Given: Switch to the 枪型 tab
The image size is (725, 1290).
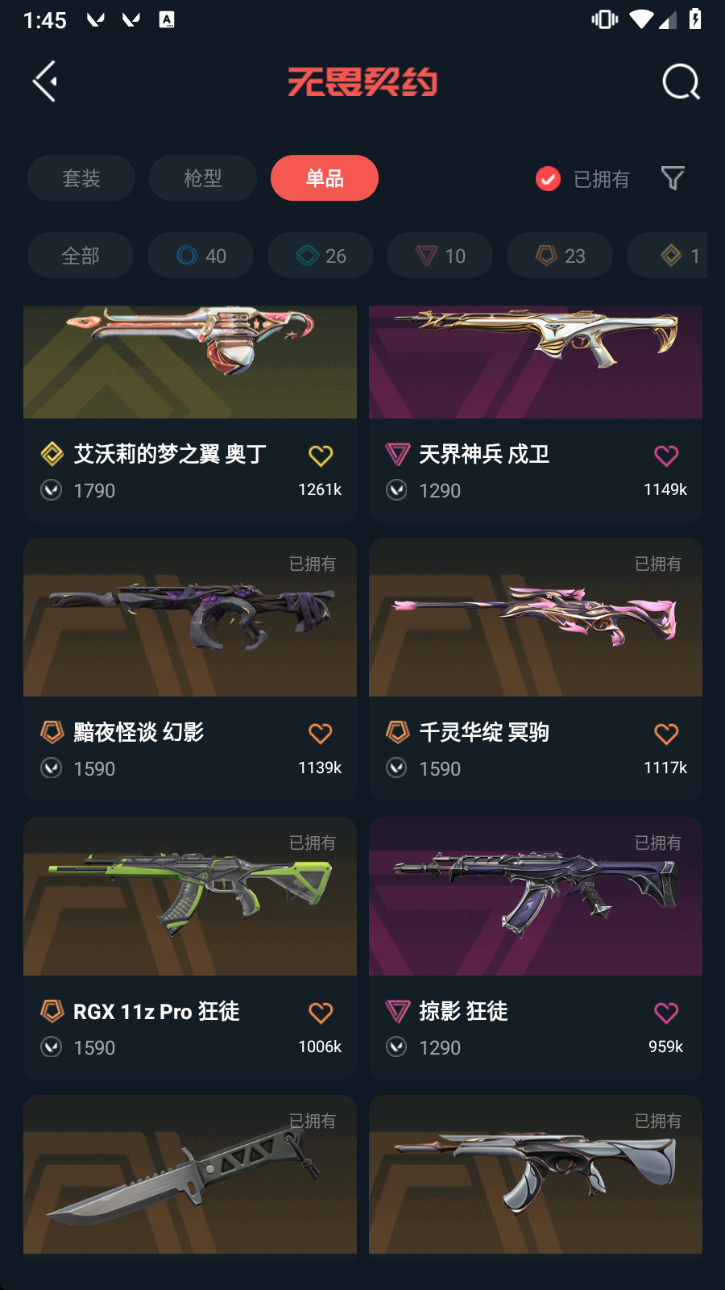Looking at the screenshot, I should (203, 178).
